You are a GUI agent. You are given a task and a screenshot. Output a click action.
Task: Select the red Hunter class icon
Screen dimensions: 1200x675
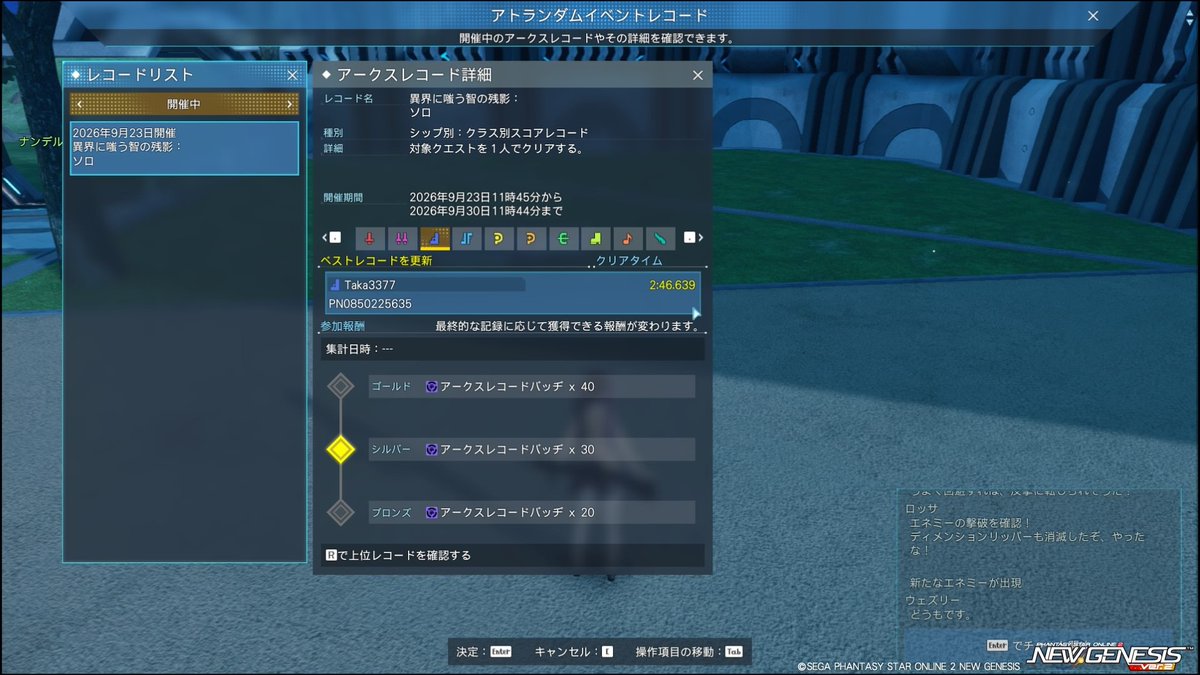pos(369,238)
